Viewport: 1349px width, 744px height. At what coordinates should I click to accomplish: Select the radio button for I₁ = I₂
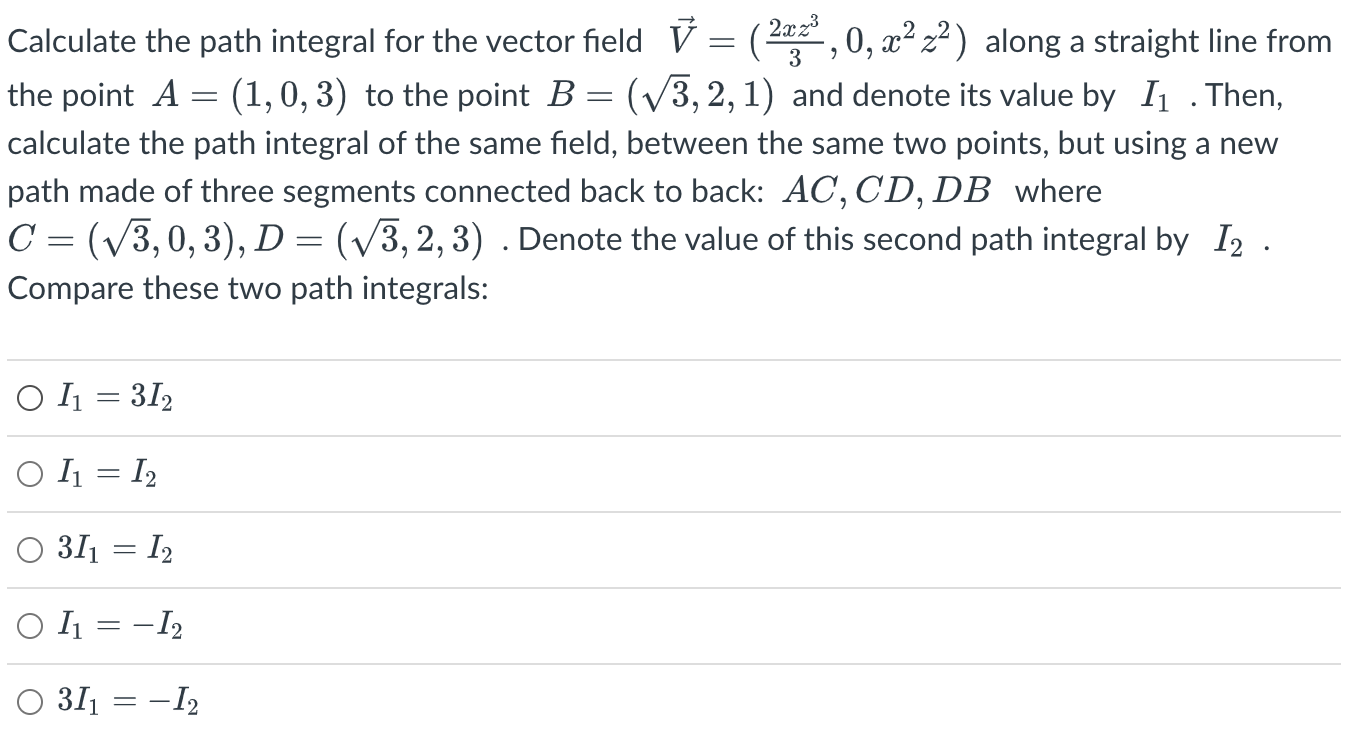[x=29, y=473]
